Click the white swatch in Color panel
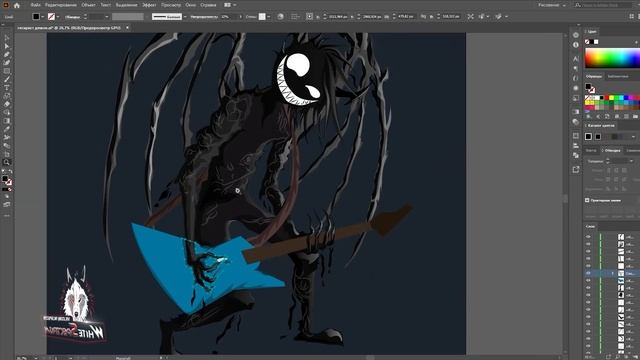This screenshot has width=640, height=360. 596,42
